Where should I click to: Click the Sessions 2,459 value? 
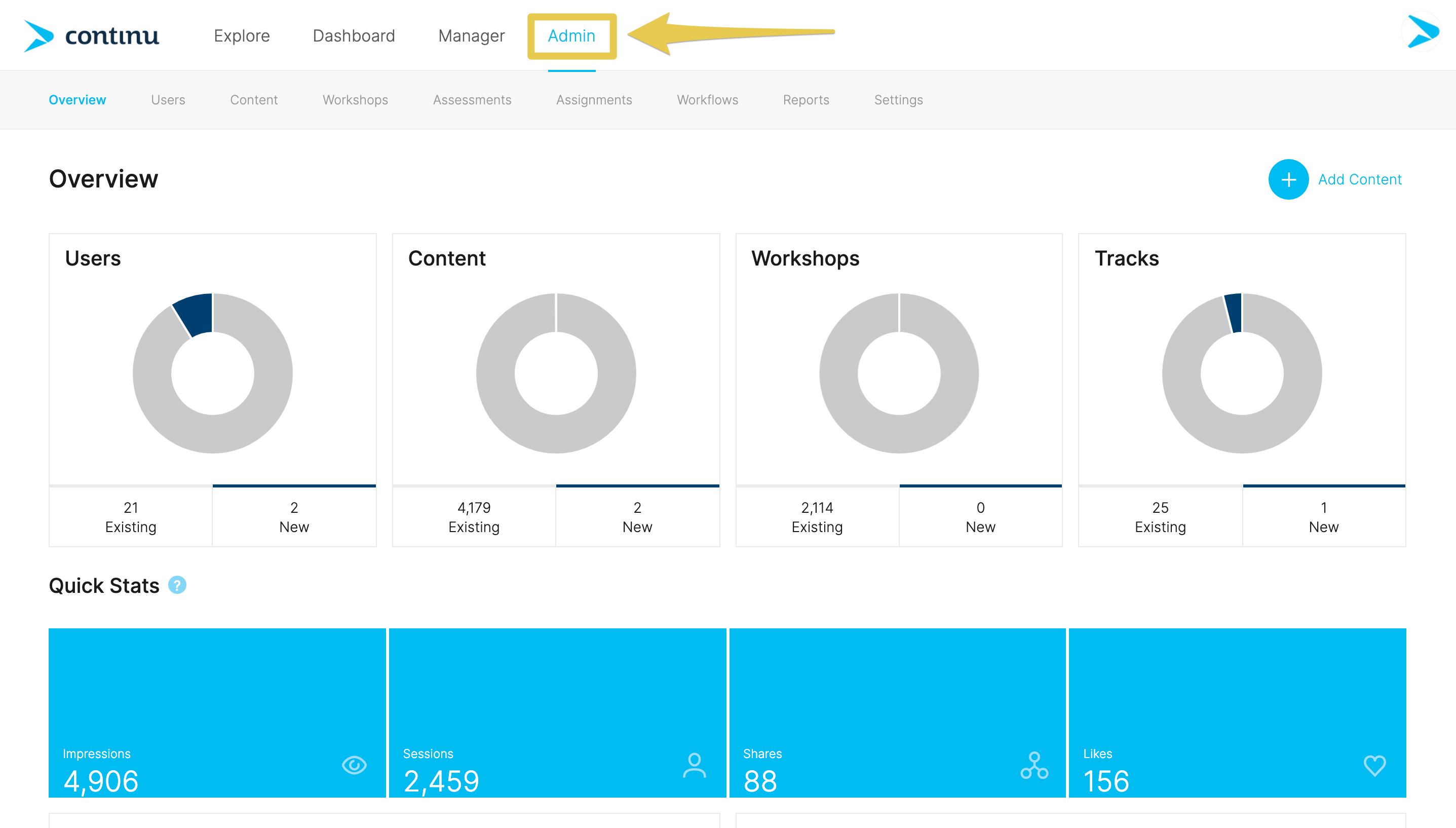pyautogui.click(x=441, y=781)
